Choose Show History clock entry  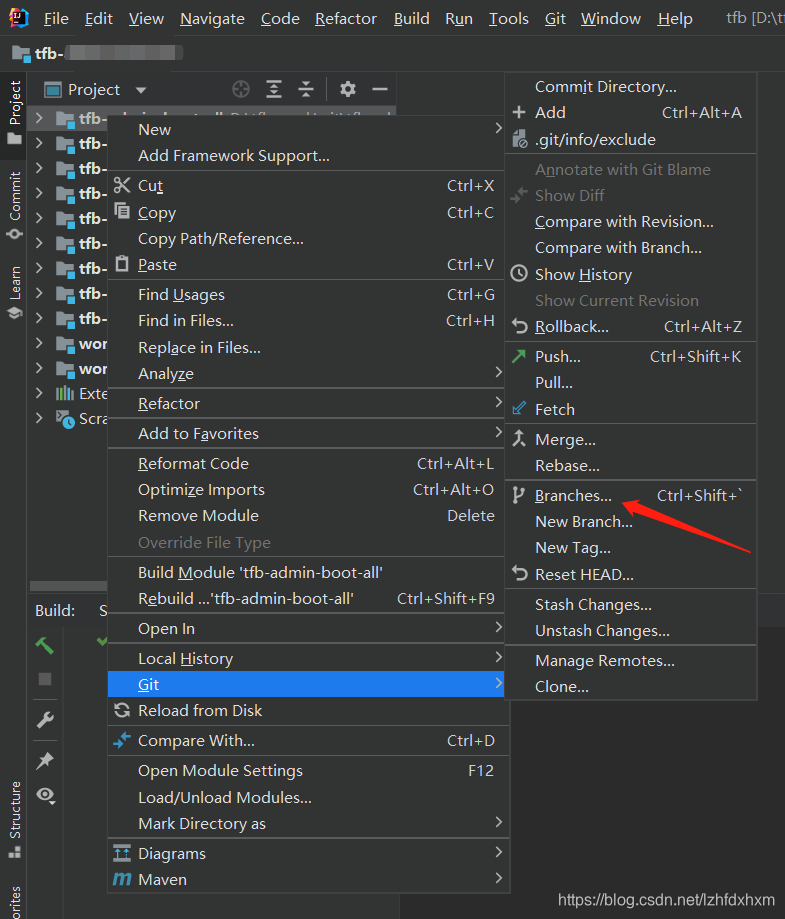[x=631, y=274]
